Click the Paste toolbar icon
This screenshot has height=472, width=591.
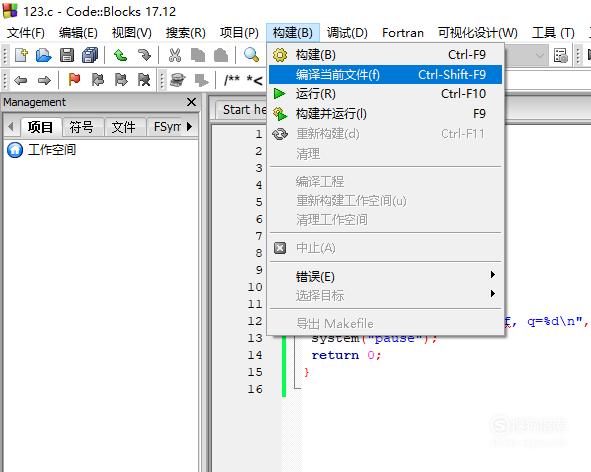point(221,55)
